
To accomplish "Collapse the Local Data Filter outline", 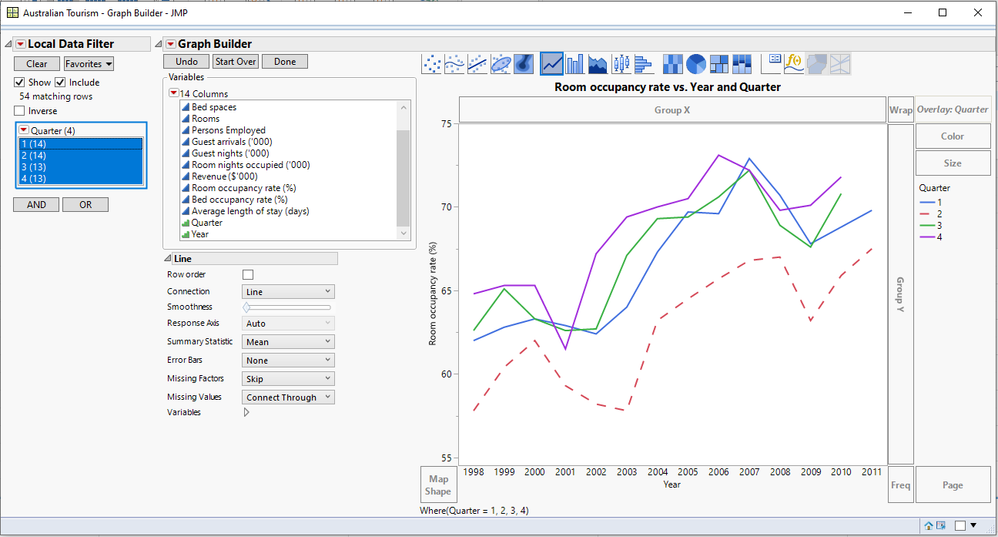I will click(8, 44).
